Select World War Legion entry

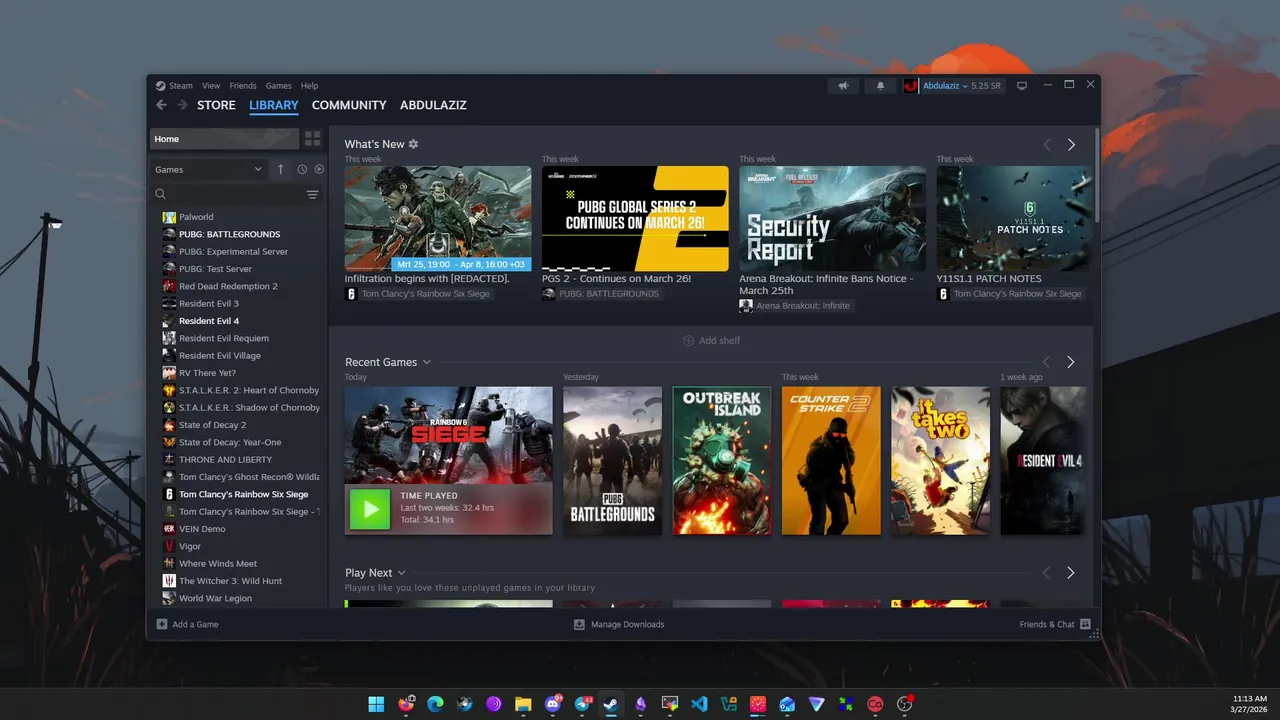215,598
